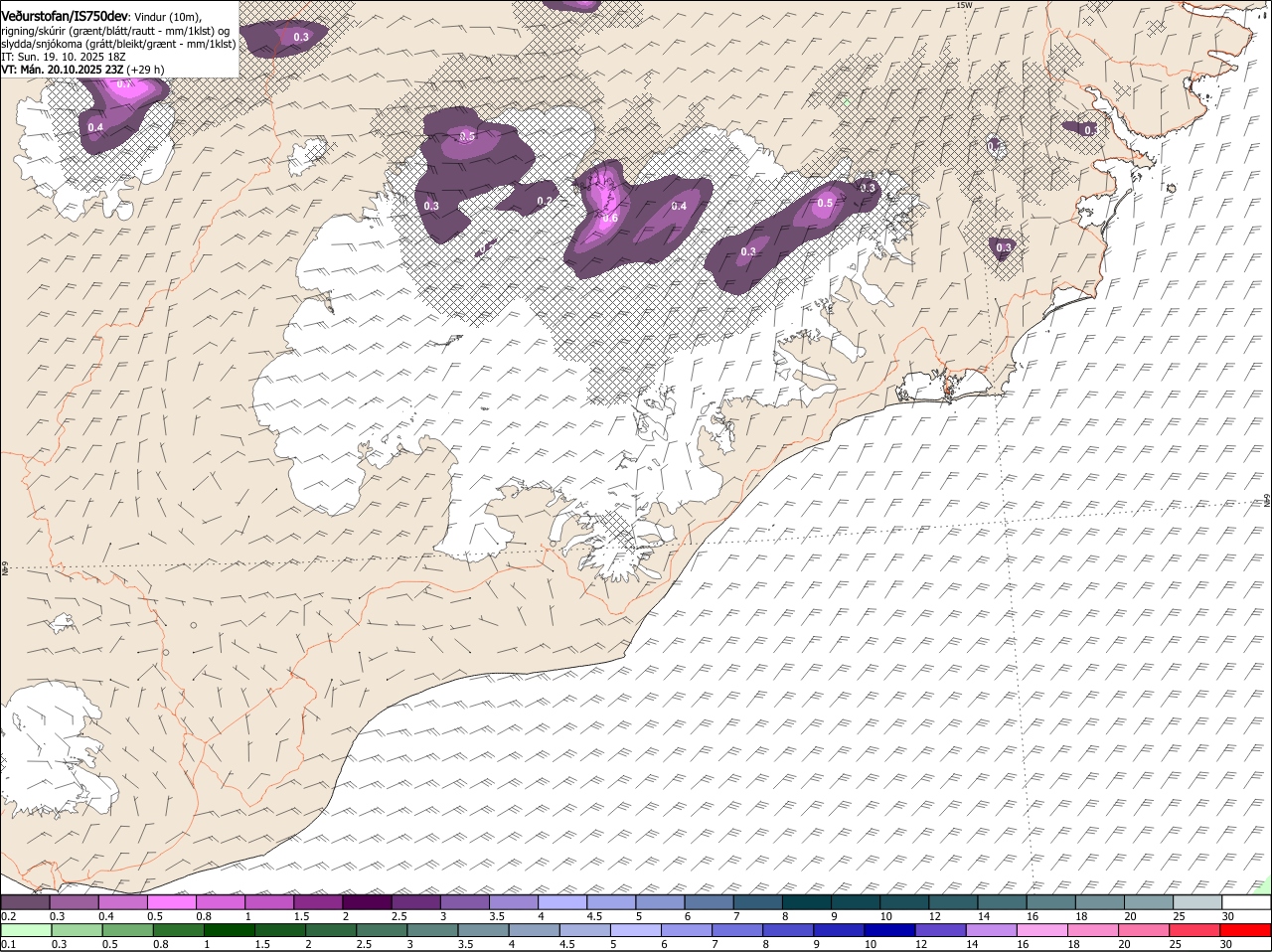The height and width of the screenshot is (952, 1272).
Task: Click the 0.1 value under the lower legend
Action: (8, 944)
